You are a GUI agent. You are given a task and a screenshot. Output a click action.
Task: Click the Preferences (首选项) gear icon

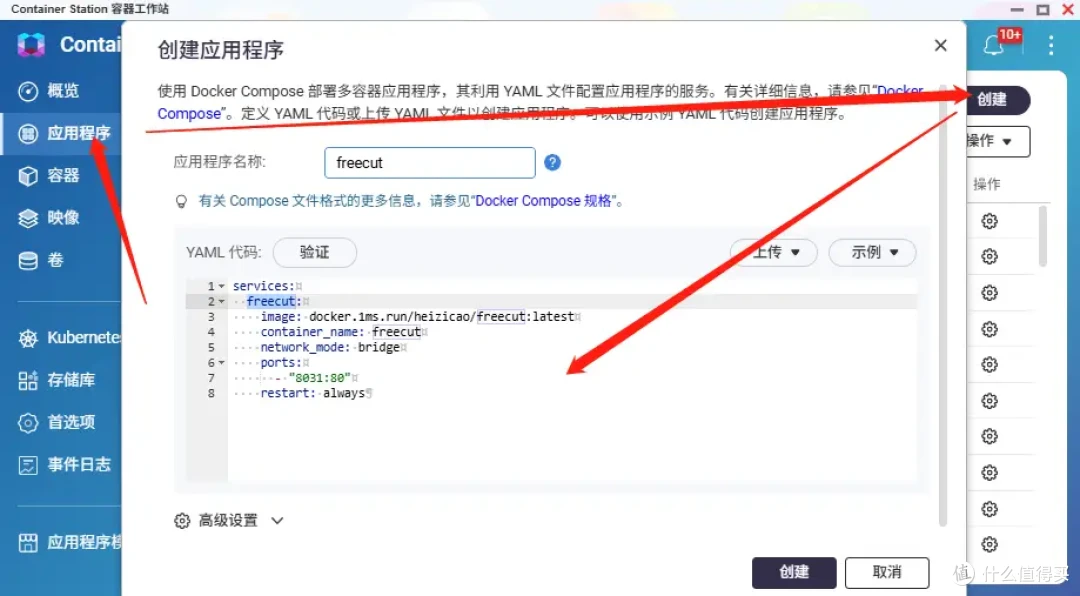pos(28,422)
